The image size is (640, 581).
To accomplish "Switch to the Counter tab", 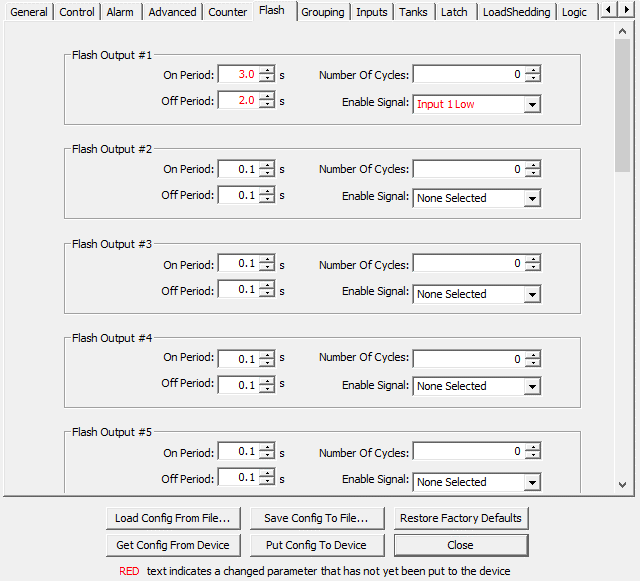I will (228, 12).
